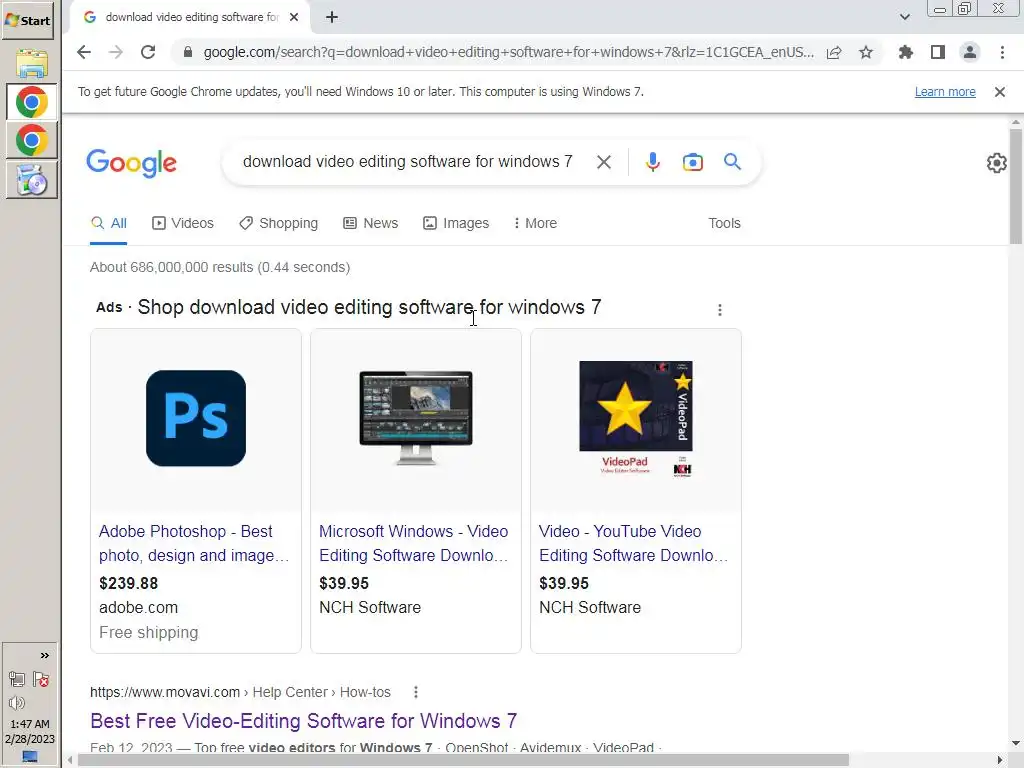Toggle the Chrome side panel

click(938, 52)
